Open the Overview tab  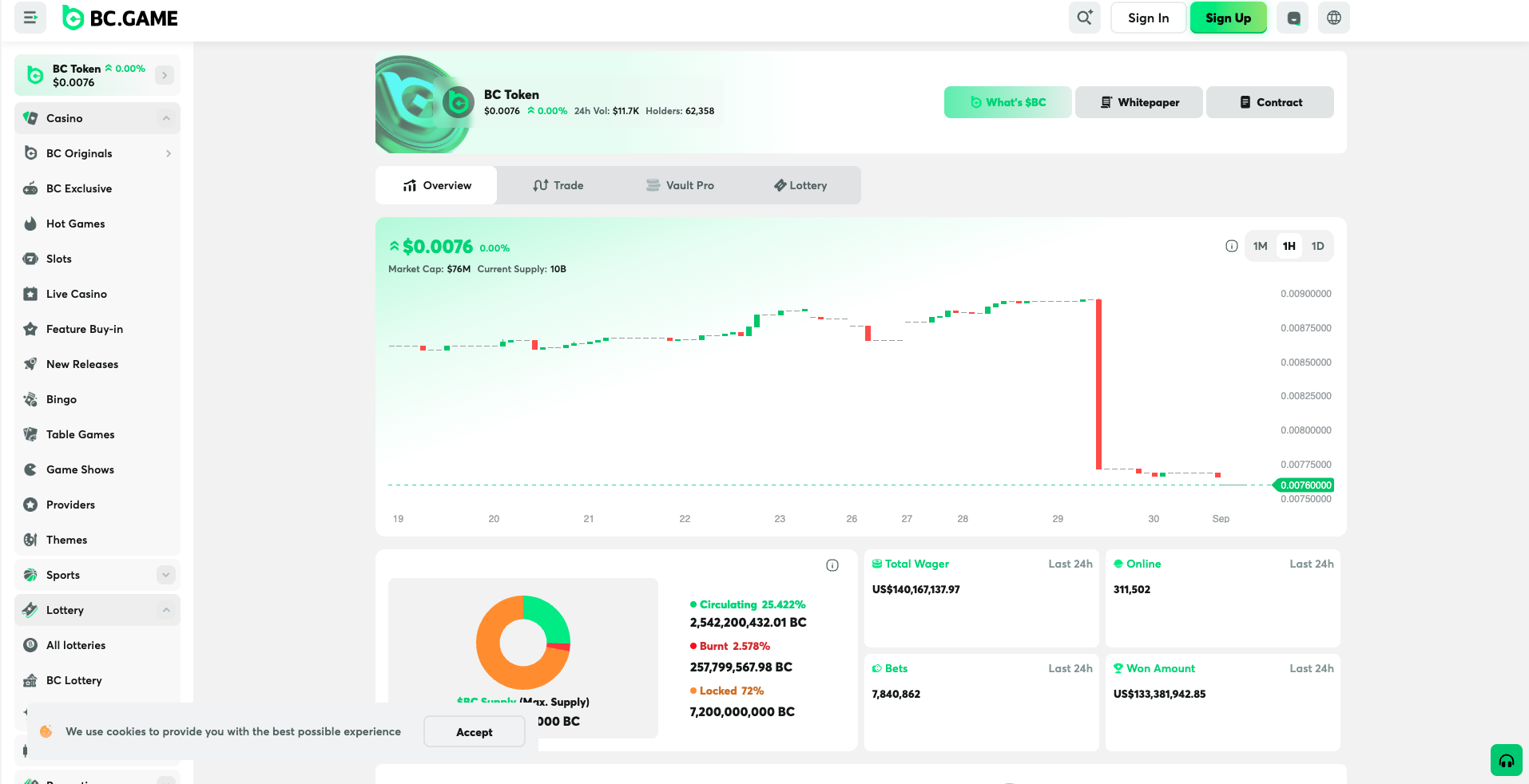436,185
